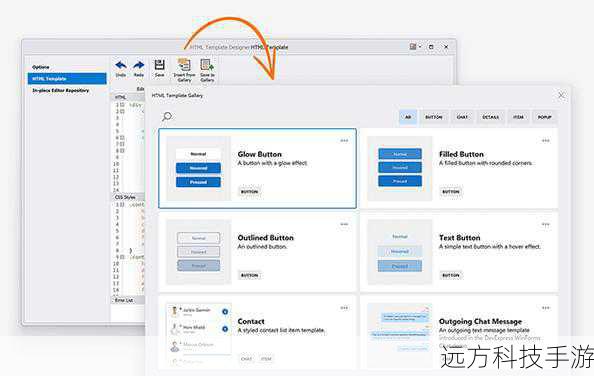The image size is (594, 376).
Task: Click 'A button with a glow effect' description
Action: click(273, 163)
